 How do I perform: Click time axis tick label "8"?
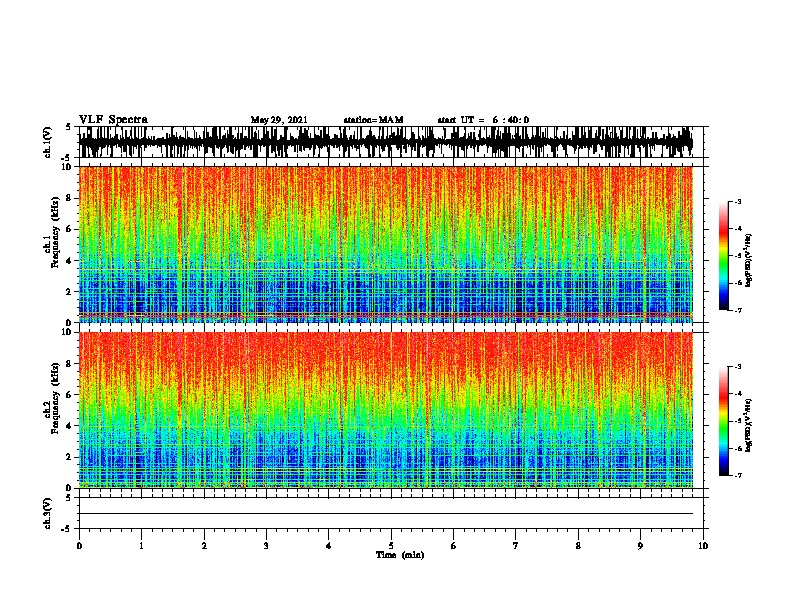pos(578,546)
